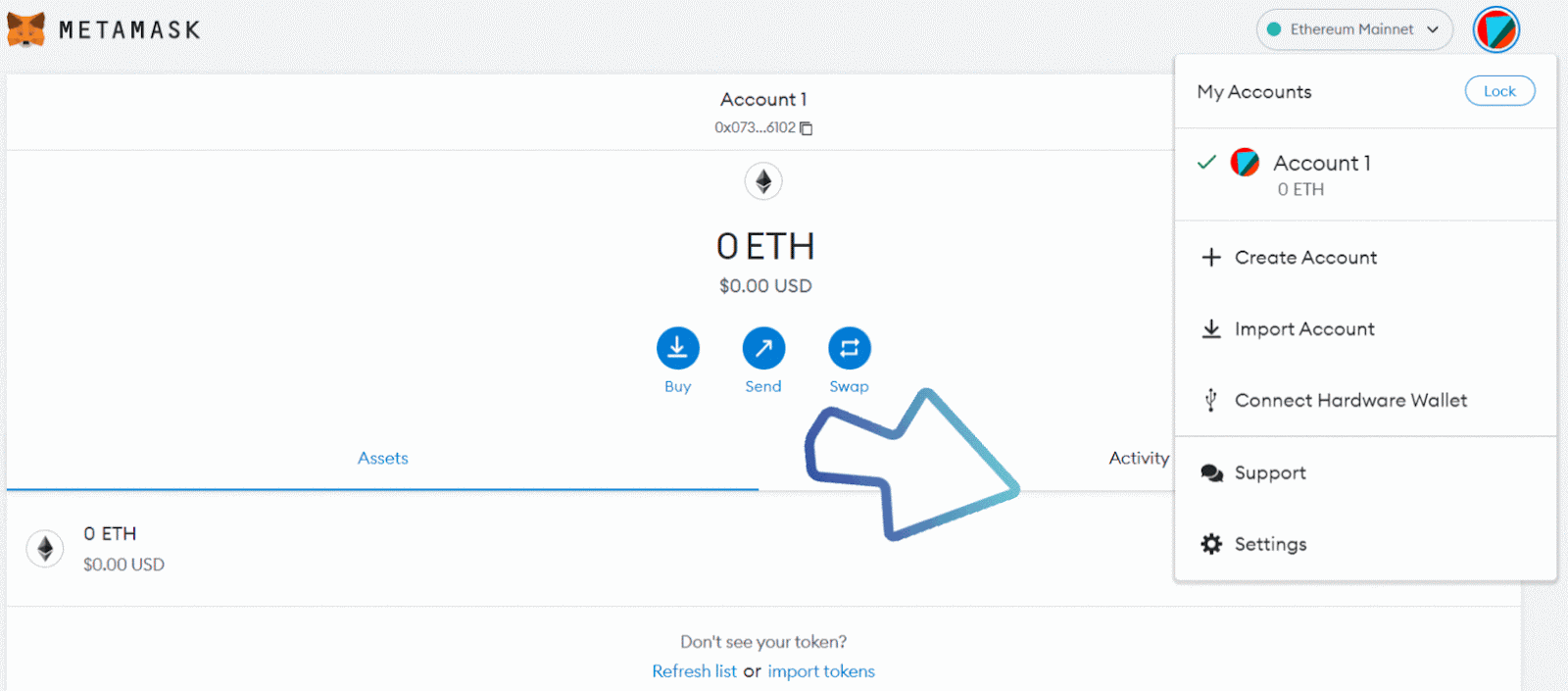Open the Ethereum Mainnet network dropdown

coord(1354,29)
